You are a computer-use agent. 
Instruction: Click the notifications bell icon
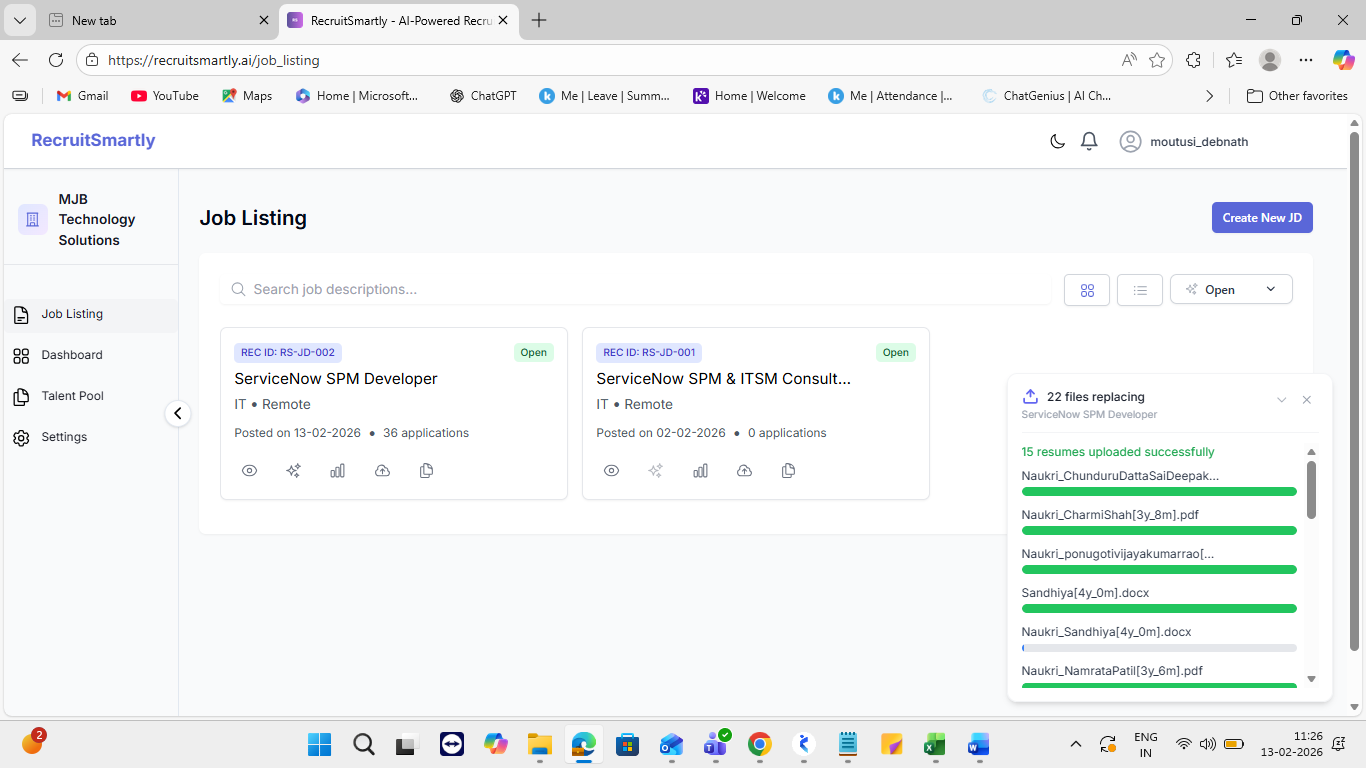click(x=1089, y=142)
